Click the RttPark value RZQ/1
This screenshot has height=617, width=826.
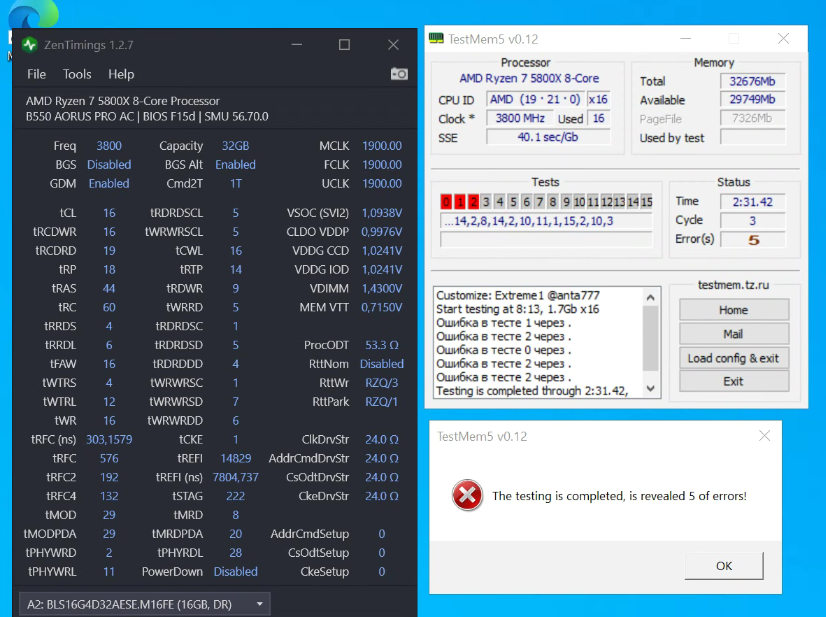(x=382, y=401)
